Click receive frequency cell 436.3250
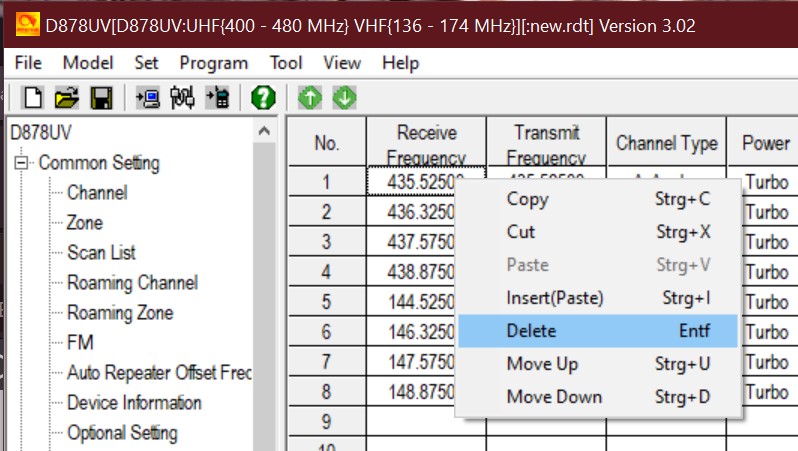 pyautogui.click(x=411, y=212)
